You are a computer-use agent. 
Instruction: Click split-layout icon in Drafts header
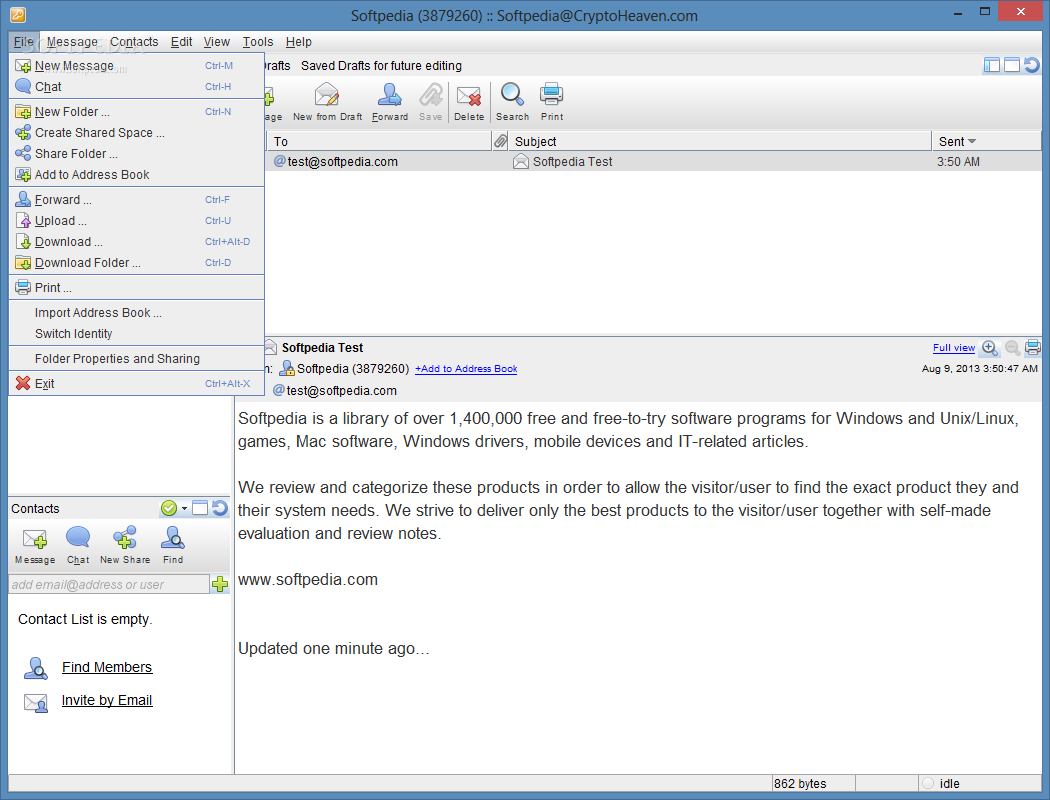point(992,65)
